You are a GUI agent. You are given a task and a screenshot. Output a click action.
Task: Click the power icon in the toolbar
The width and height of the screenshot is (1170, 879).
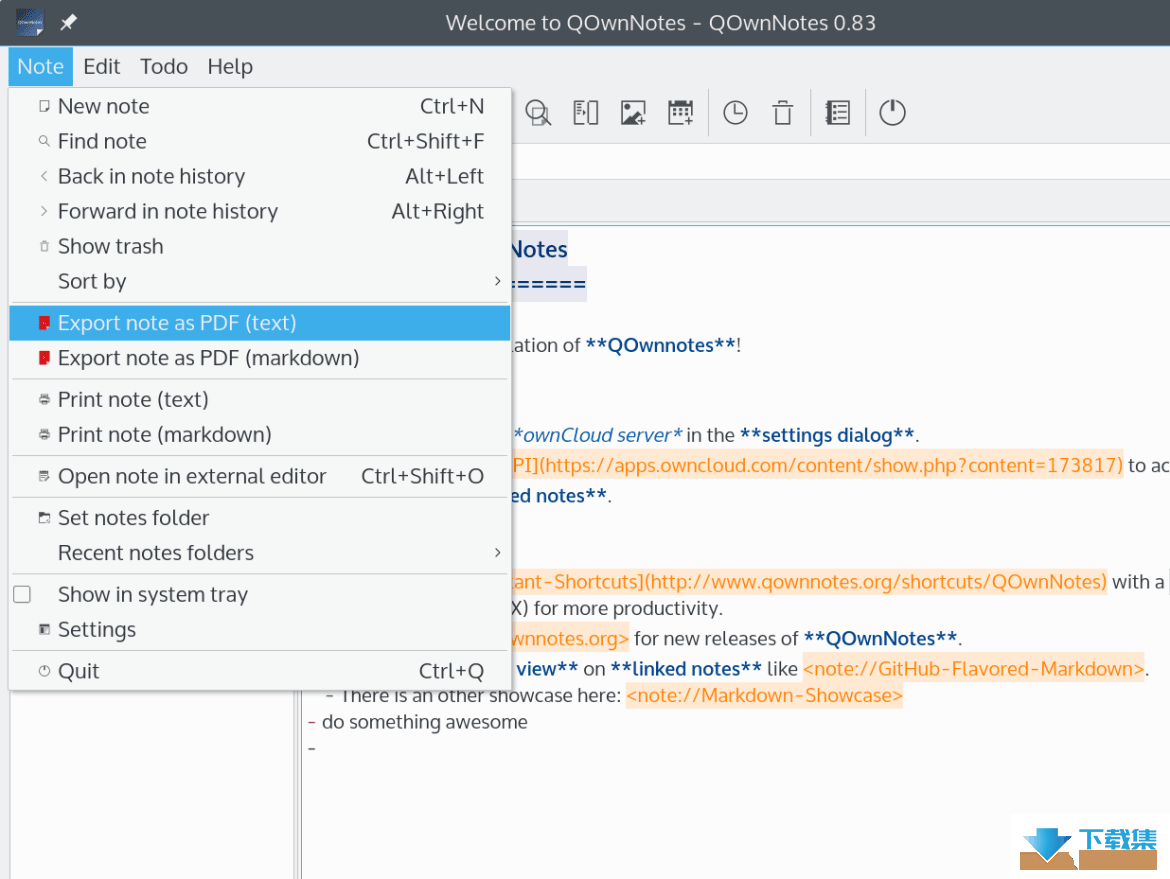click(892, 113)
